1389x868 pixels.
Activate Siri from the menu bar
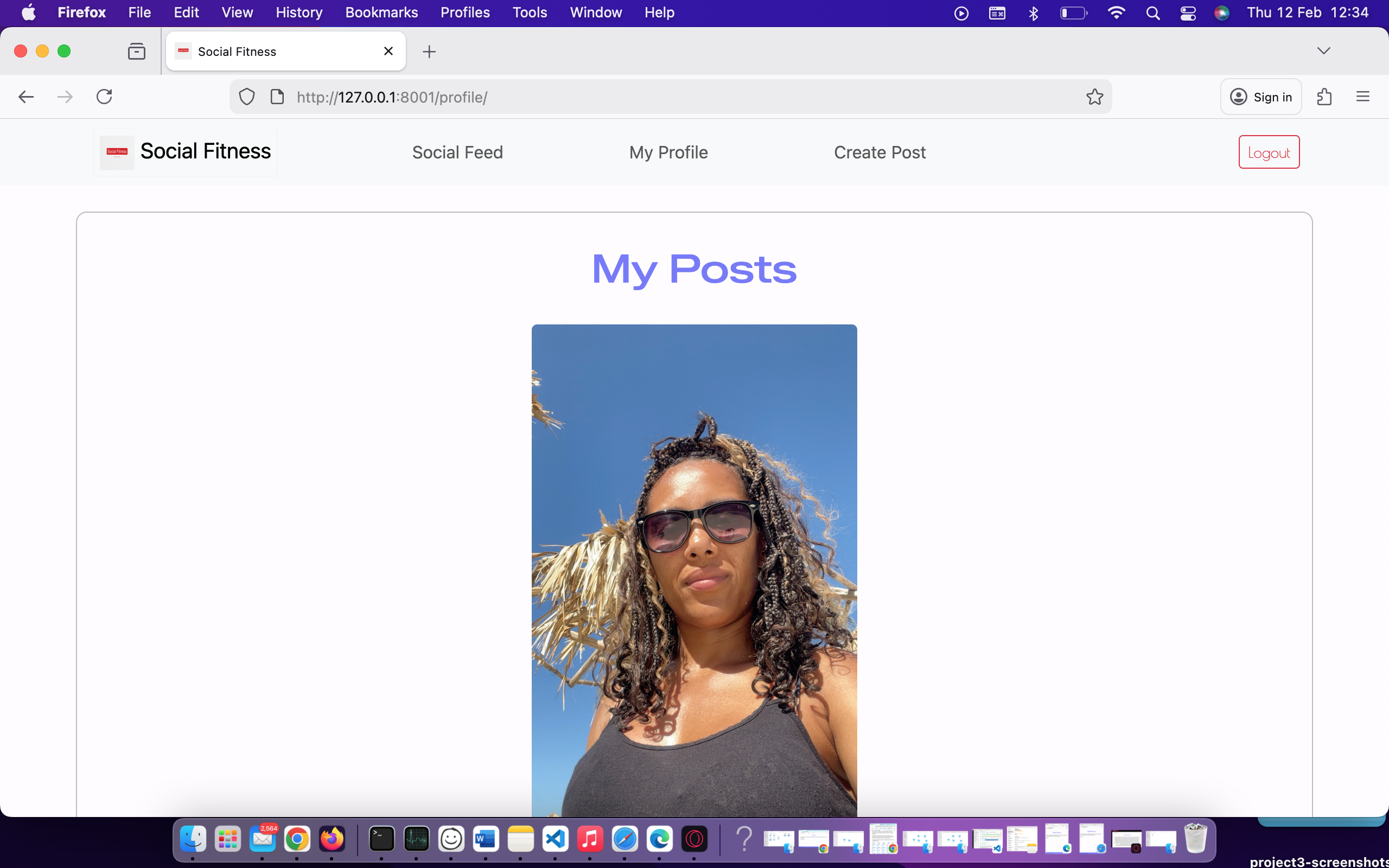coord(1222,12)
